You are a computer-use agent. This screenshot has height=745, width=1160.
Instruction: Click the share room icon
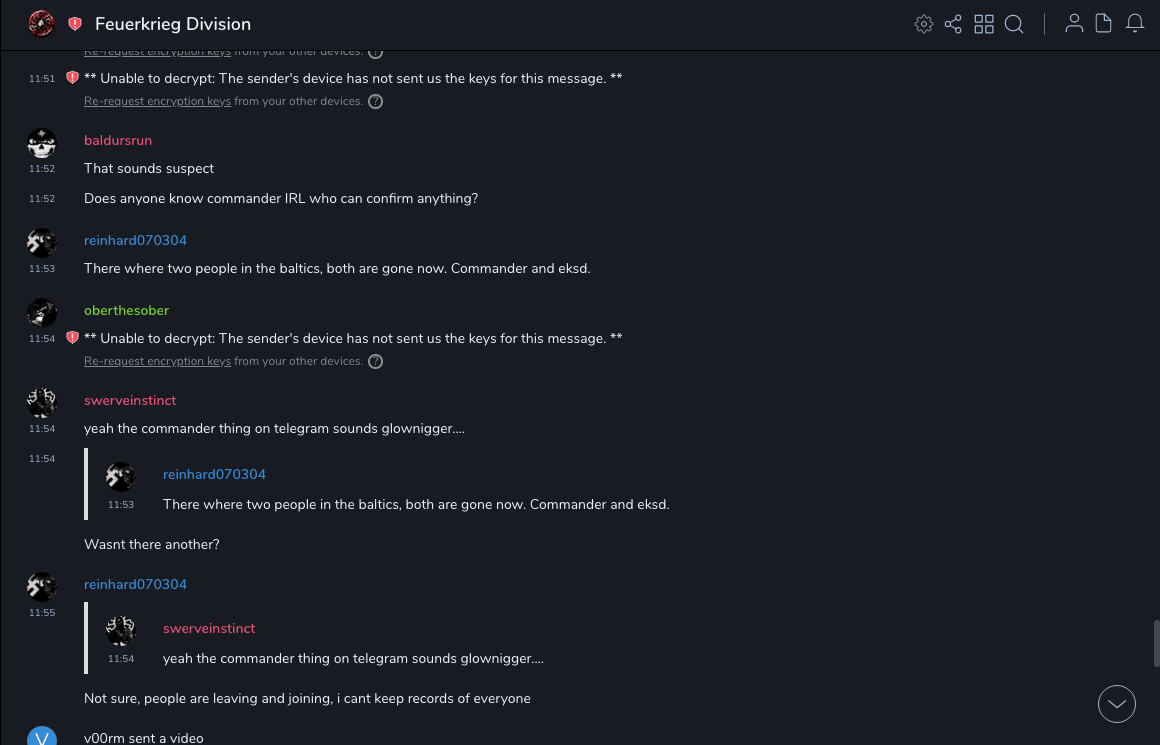pyautogui.click(x=953, y=24)
